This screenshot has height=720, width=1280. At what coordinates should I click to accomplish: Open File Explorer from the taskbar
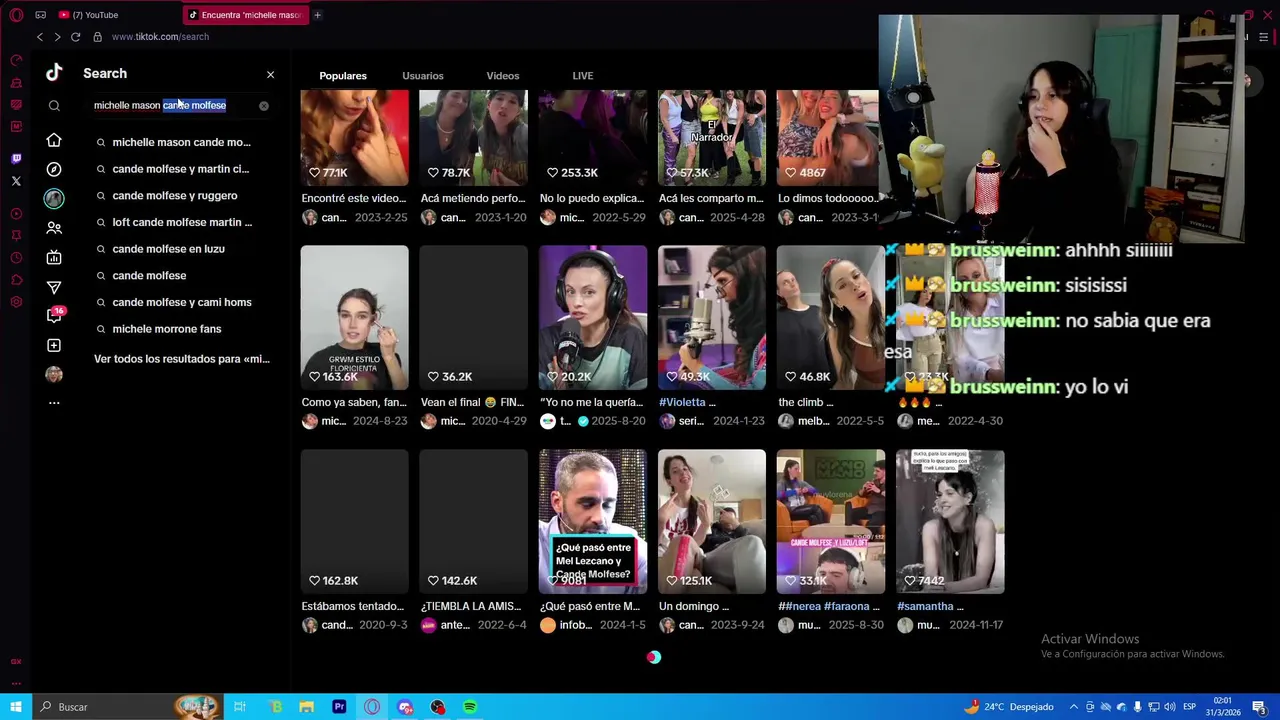point(306,707)
